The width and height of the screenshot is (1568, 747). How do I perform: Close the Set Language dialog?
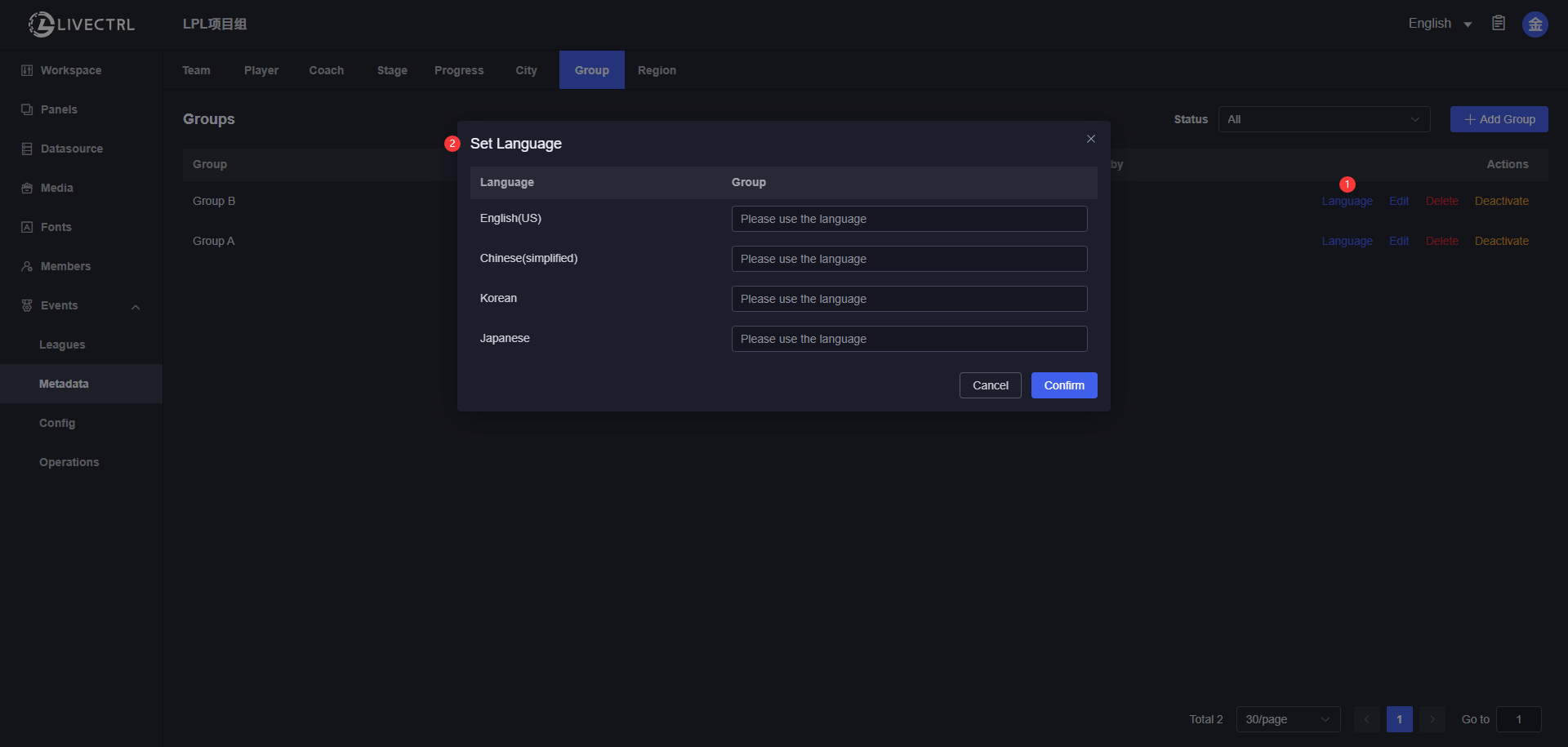point(1090,139)
